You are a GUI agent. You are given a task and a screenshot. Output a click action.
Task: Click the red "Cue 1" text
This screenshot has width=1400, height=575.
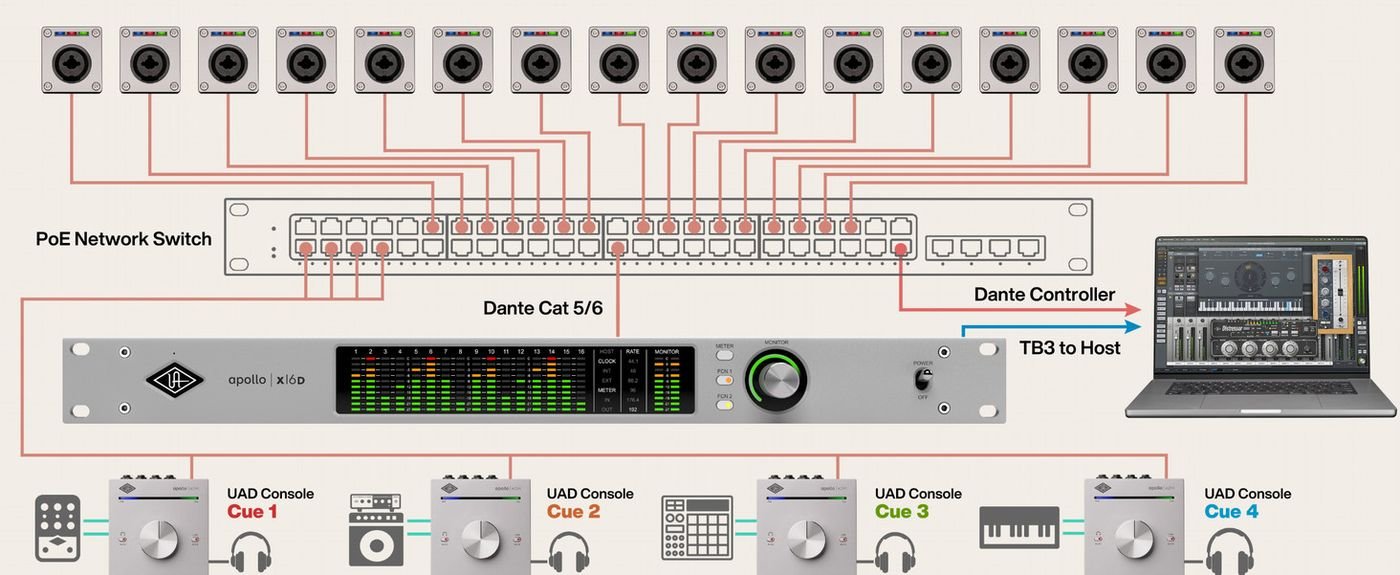pyautogui.click(x=252, y=512)
